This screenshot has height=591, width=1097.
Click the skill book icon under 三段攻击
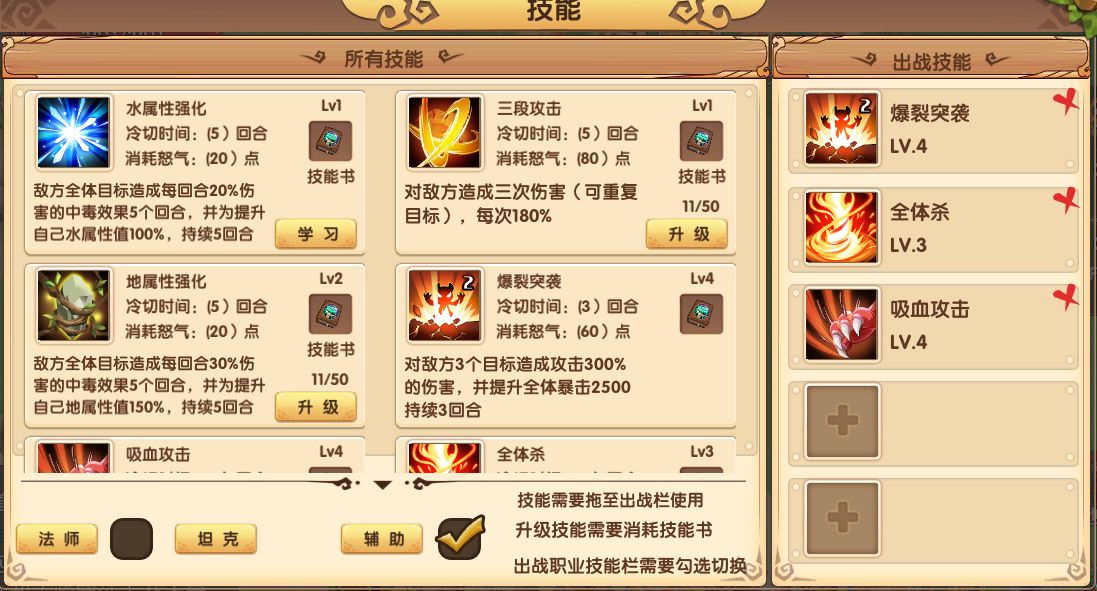point(701,141)
